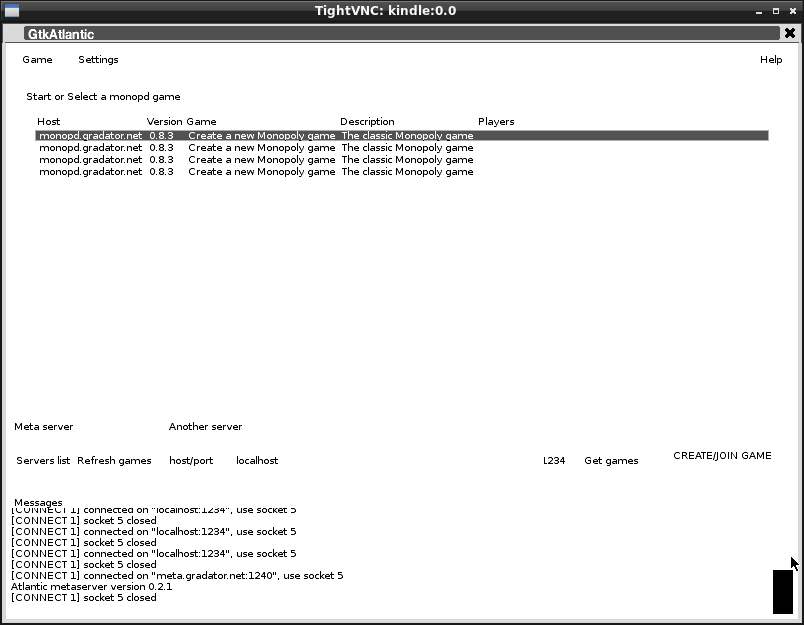Close the TightVNC window

click(793, 11)
